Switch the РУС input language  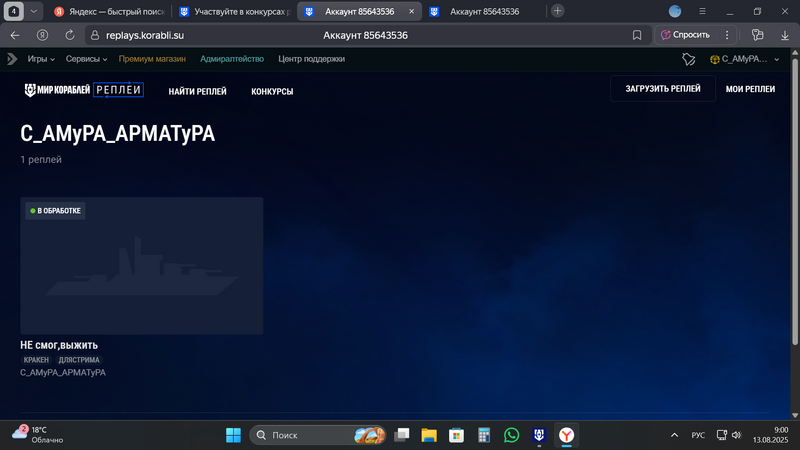698,435
